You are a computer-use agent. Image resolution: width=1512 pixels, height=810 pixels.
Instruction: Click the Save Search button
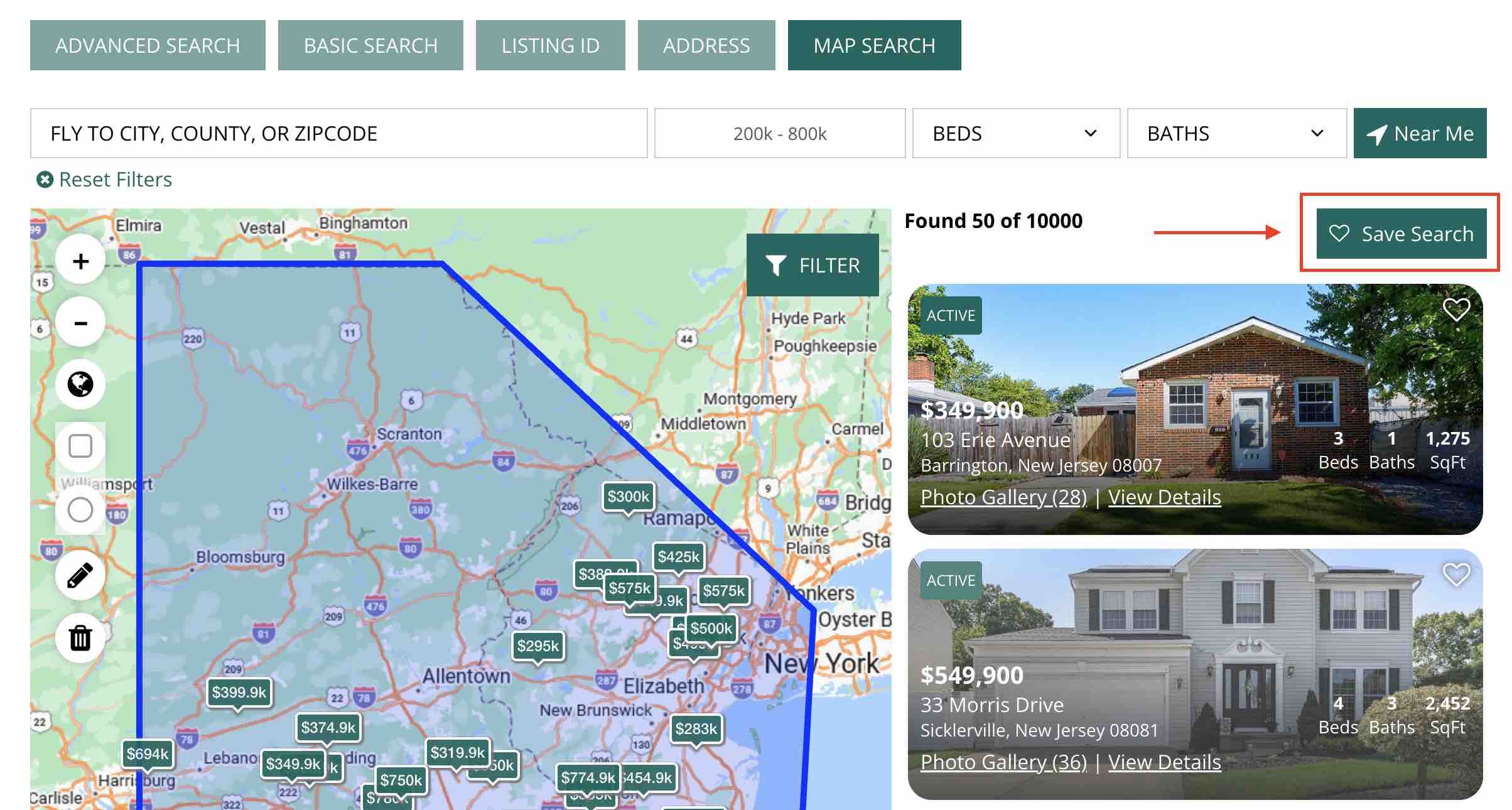1401,234
